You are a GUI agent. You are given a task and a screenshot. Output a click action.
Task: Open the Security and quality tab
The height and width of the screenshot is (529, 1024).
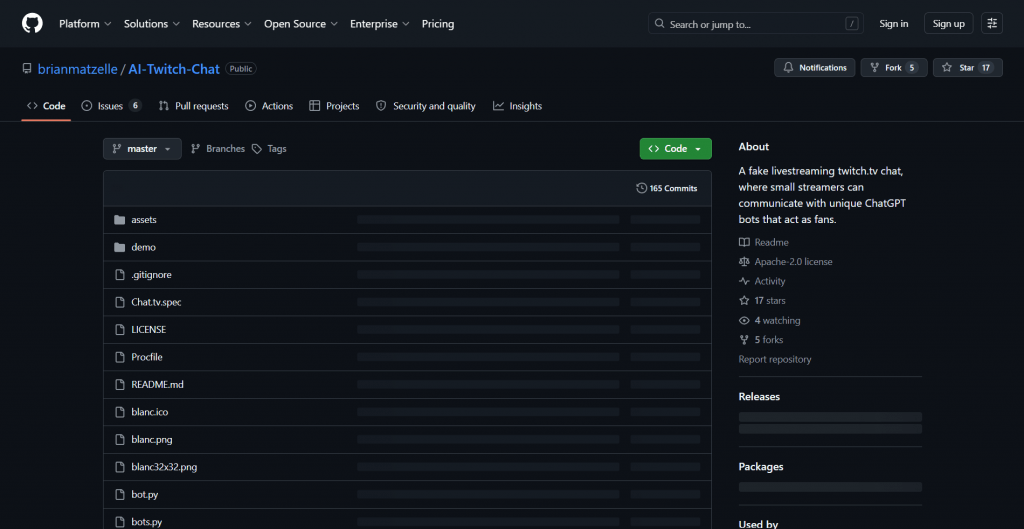tap(426, 106)
